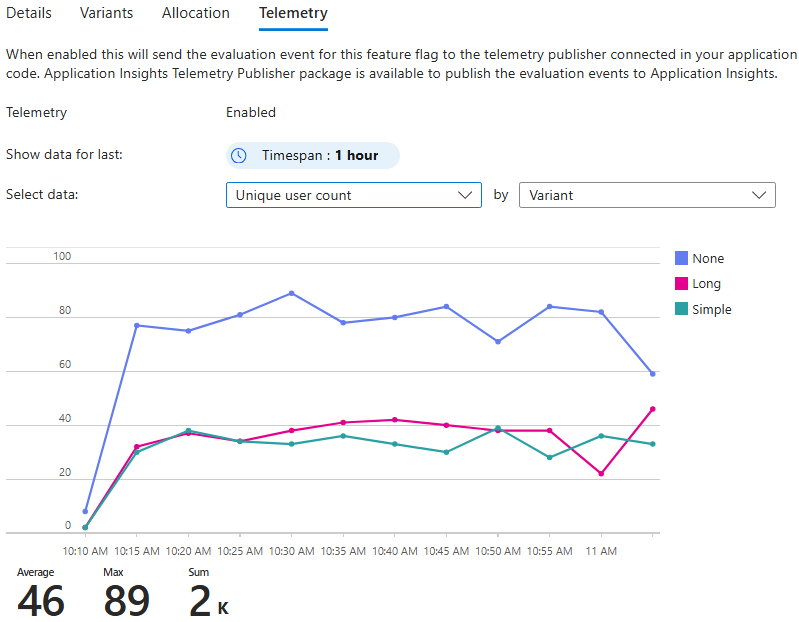Screen dimensions: 799x622
Task: Click the blue None legend swatch
Action: pyautogui.click(x=682, y=258)
